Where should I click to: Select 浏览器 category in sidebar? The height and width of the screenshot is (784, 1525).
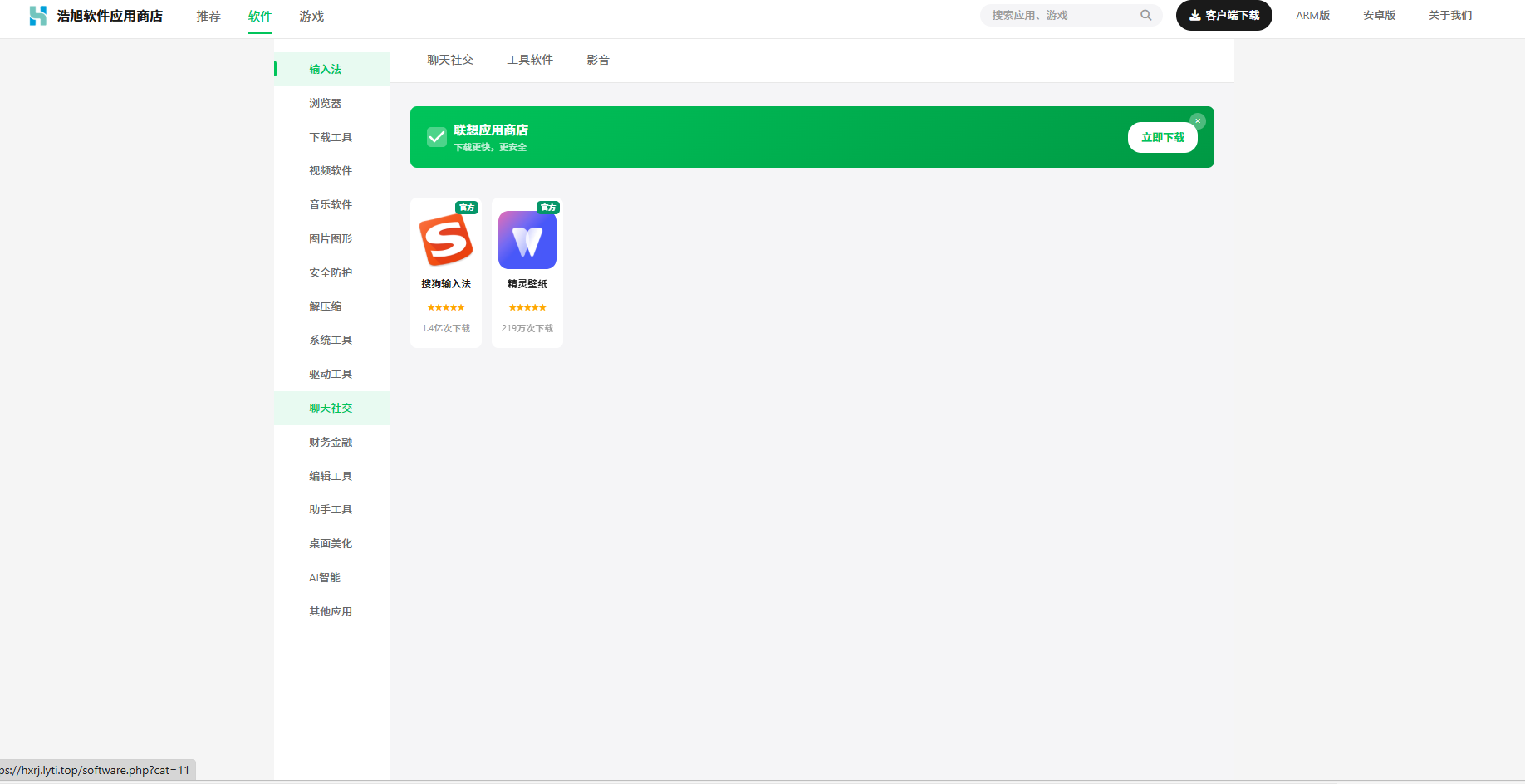(326, 103)
